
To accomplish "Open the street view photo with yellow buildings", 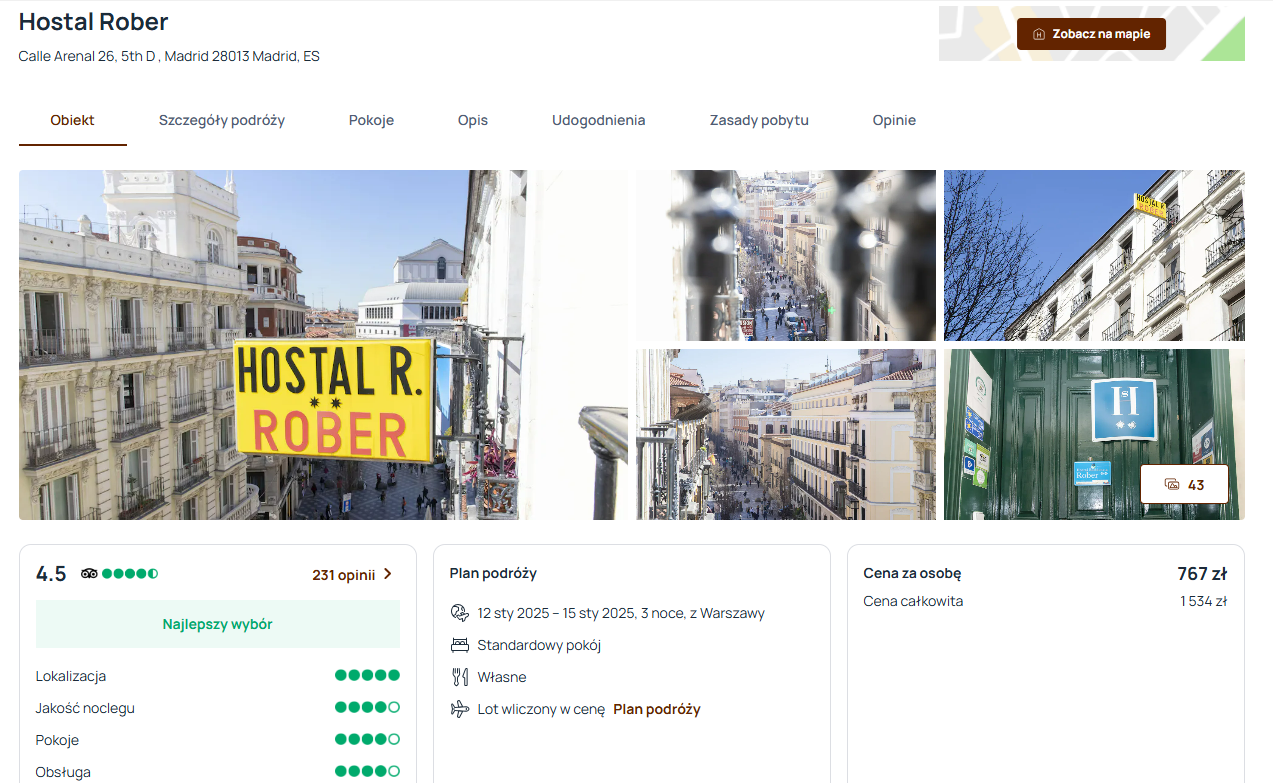I will (x=786, y=434).
